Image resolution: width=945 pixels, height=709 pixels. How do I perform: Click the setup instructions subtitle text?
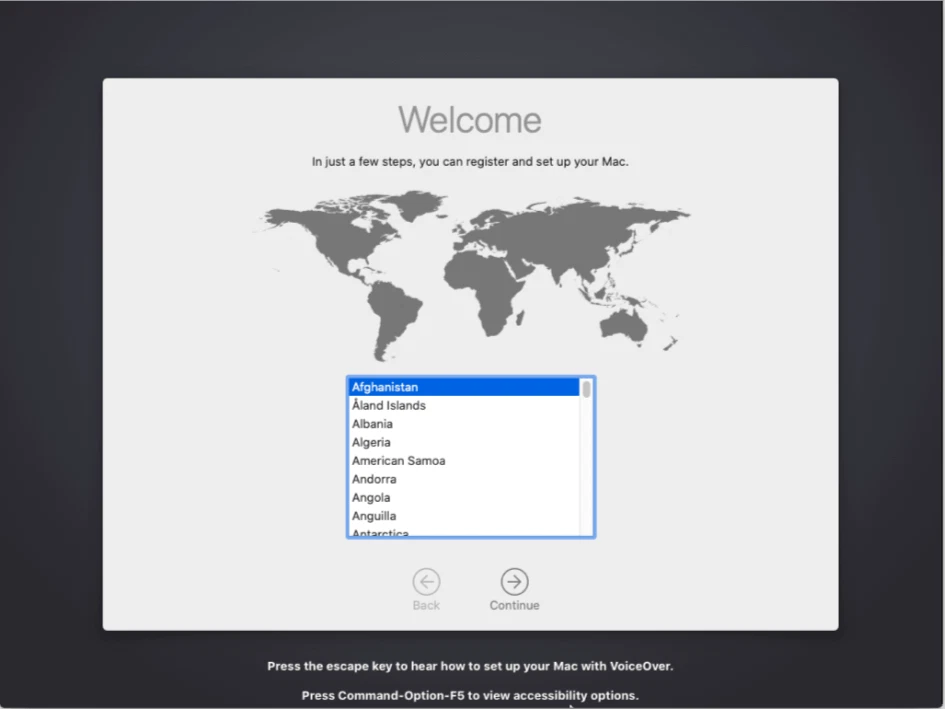point(470,161)
